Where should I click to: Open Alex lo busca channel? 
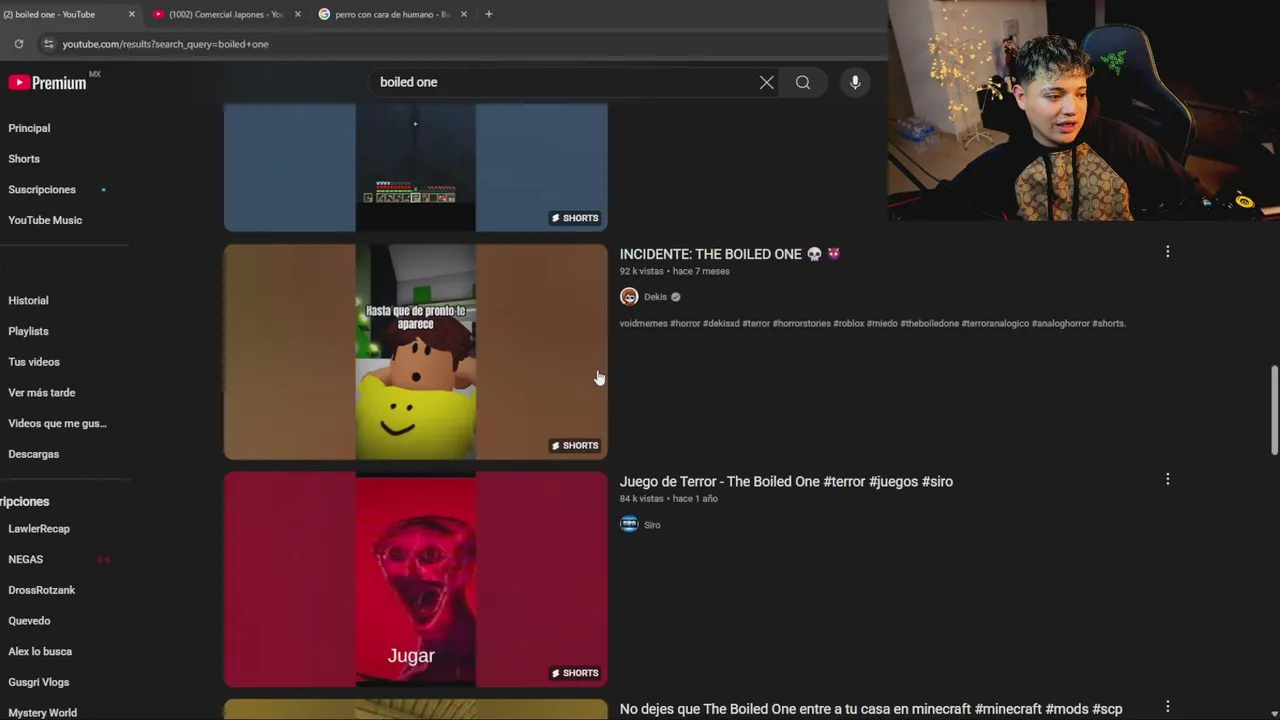coord(40,652)
